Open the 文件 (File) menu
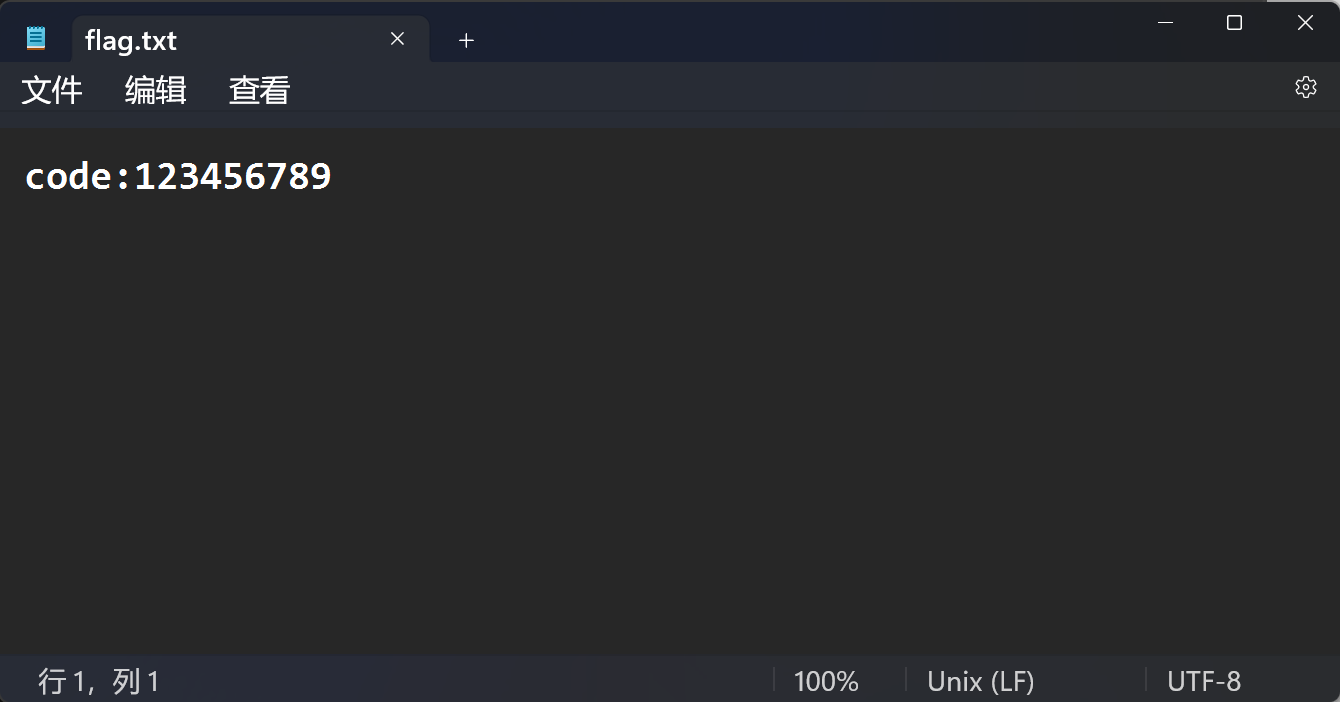The height and width of the screenshot is (702, 1340). click(x=52, y=90)
